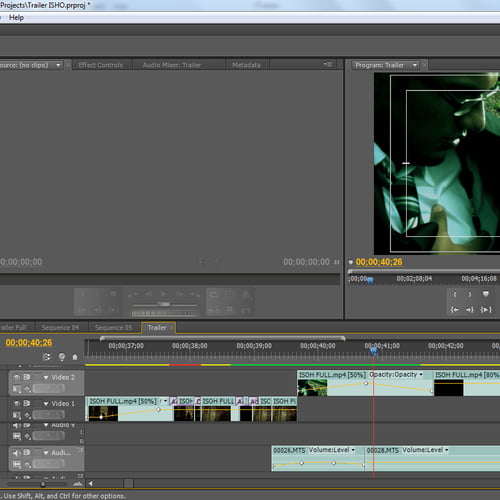Set In point in Program monitor

click(455, 294)
